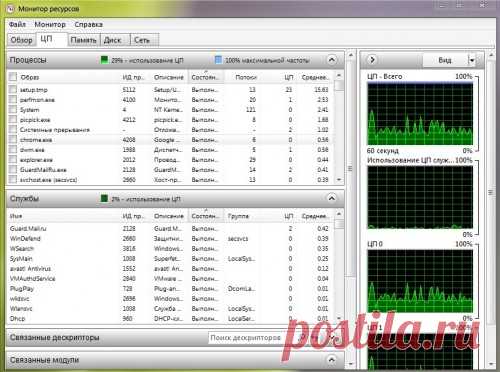
Task: Click the ЦП - Всего graph
Action: tap(420, 114)
